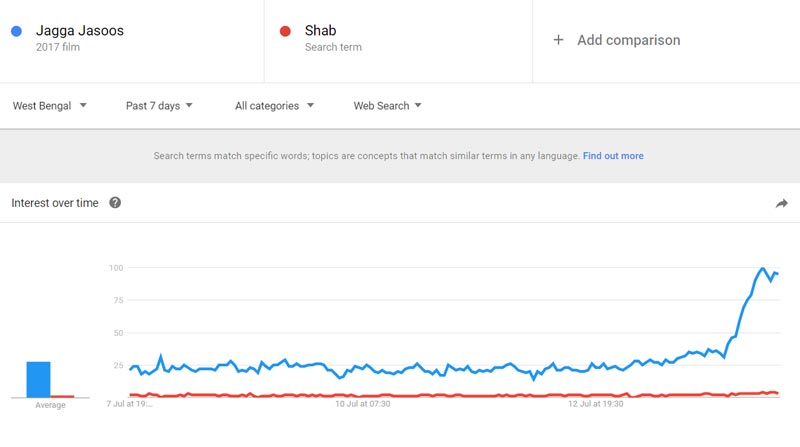The width and height of the screenshot is (800, 447).
Task: Open the All categories dropdown
Action: pos(274,105)
